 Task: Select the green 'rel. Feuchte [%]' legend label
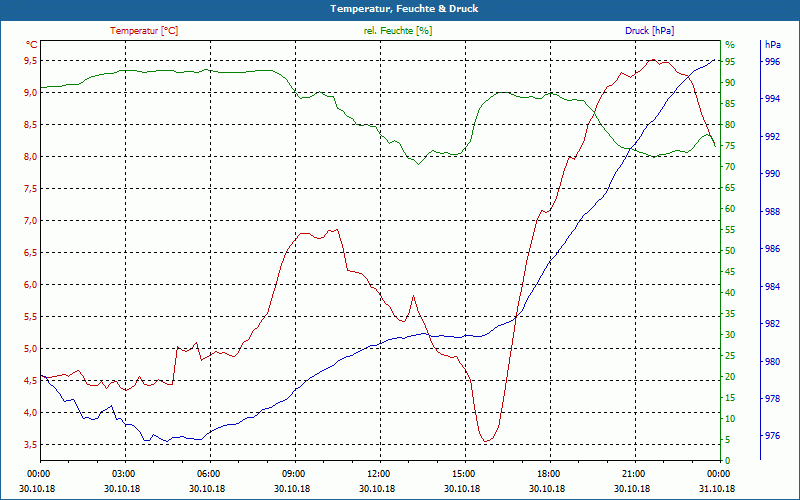click(398, 31)
